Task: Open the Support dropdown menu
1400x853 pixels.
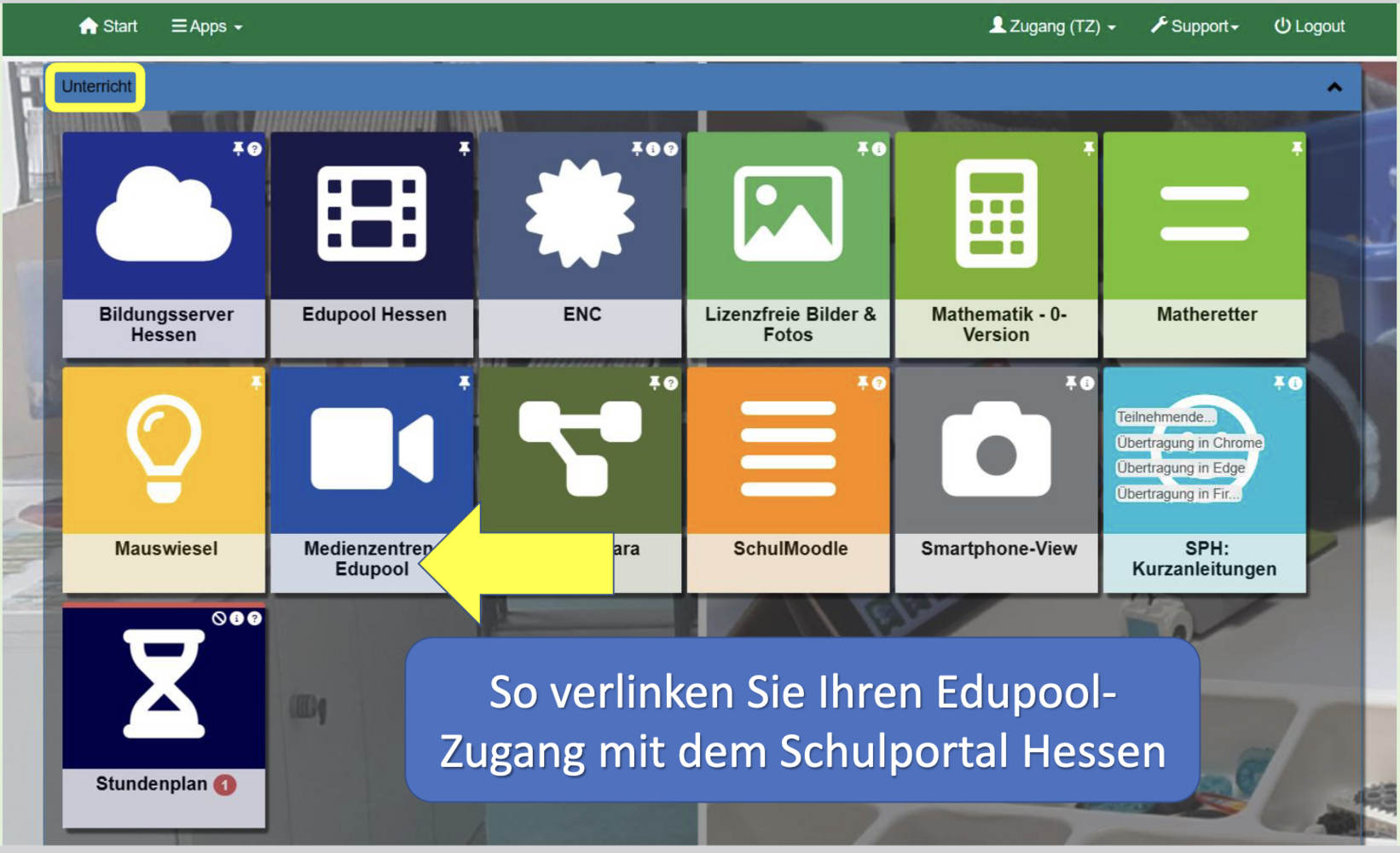Action: tap(1195, 26)
